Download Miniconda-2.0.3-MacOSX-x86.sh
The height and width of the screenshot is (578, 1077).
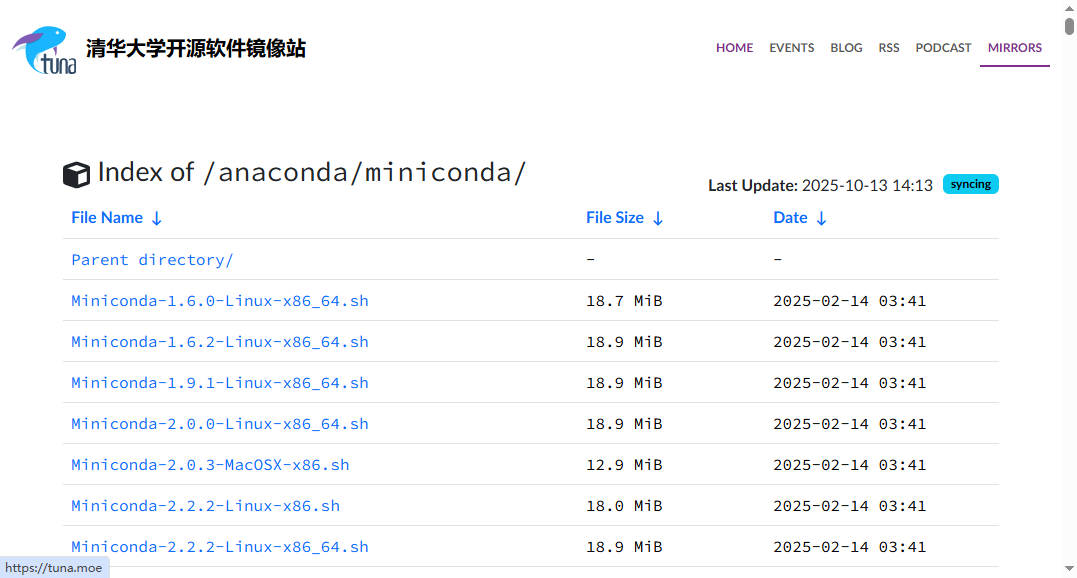coord(210,465)
